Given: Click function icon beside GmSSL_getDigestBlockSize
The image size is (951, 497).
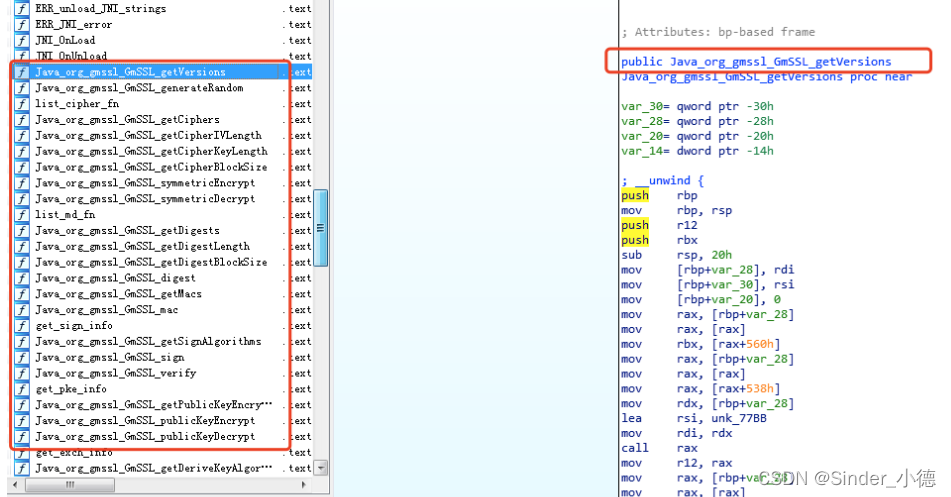Looking at the screenshot, I should 22,262.
